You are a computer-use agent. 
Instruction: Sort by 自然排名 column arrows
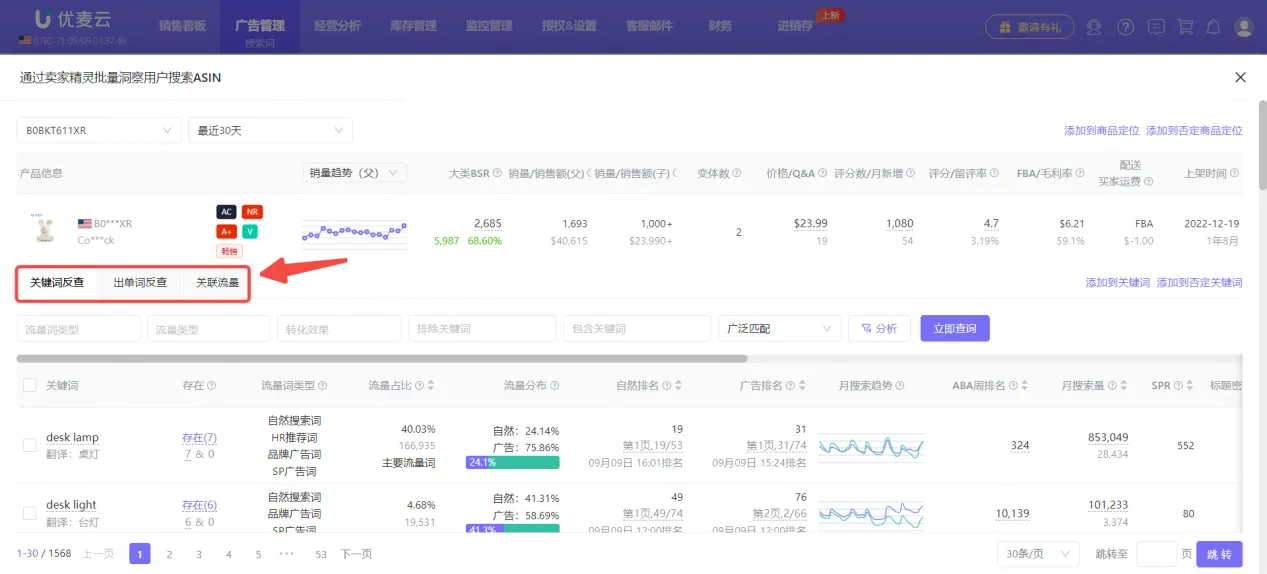point(679,385)
